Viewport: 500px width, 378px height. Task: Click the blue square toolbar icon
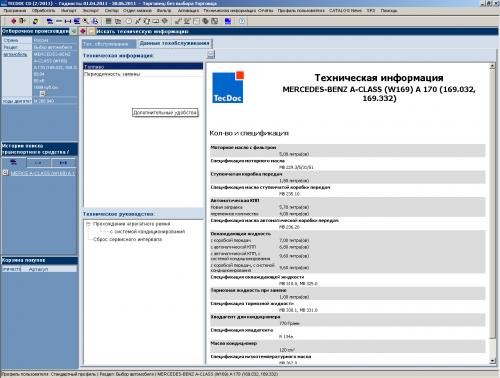pos(228,21)
